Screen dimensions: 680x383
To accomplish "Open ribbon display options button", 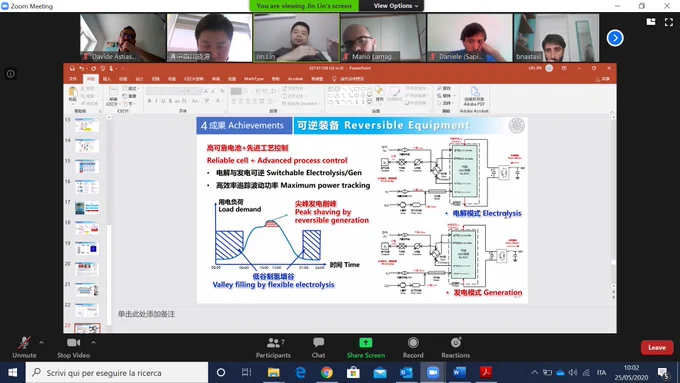I will click(x=564, y=68).
